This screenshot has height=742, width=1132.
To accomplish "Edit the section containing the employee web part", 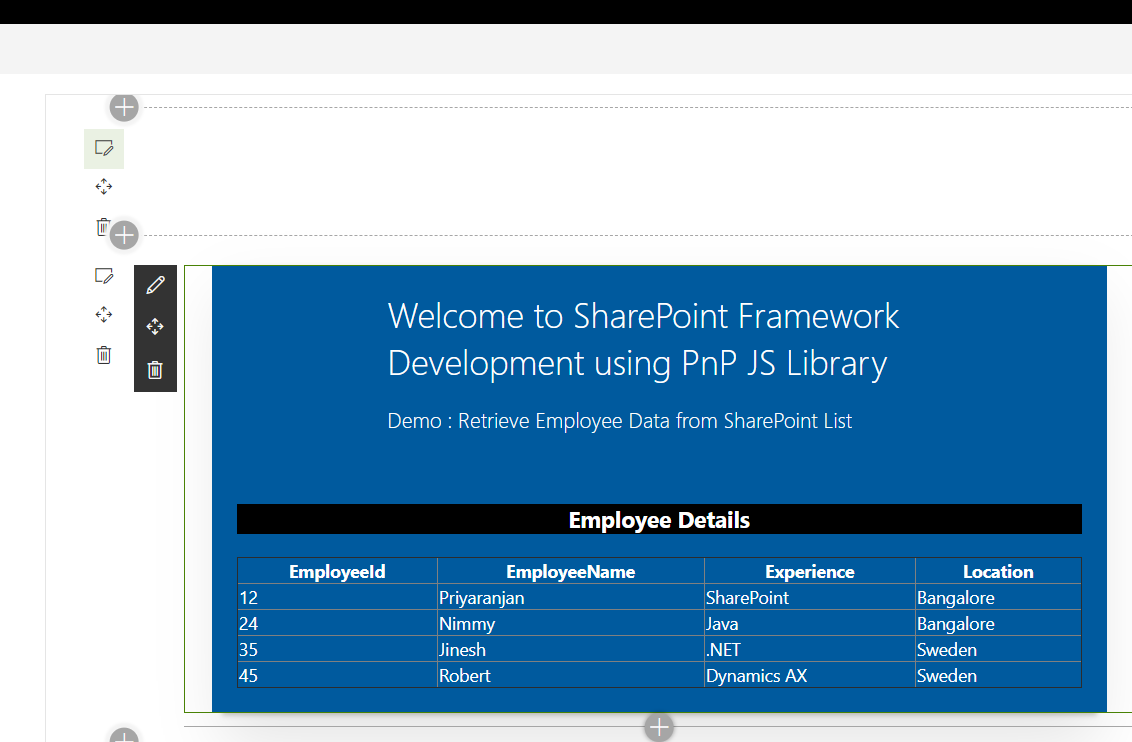I will click(x=104, y=276).
